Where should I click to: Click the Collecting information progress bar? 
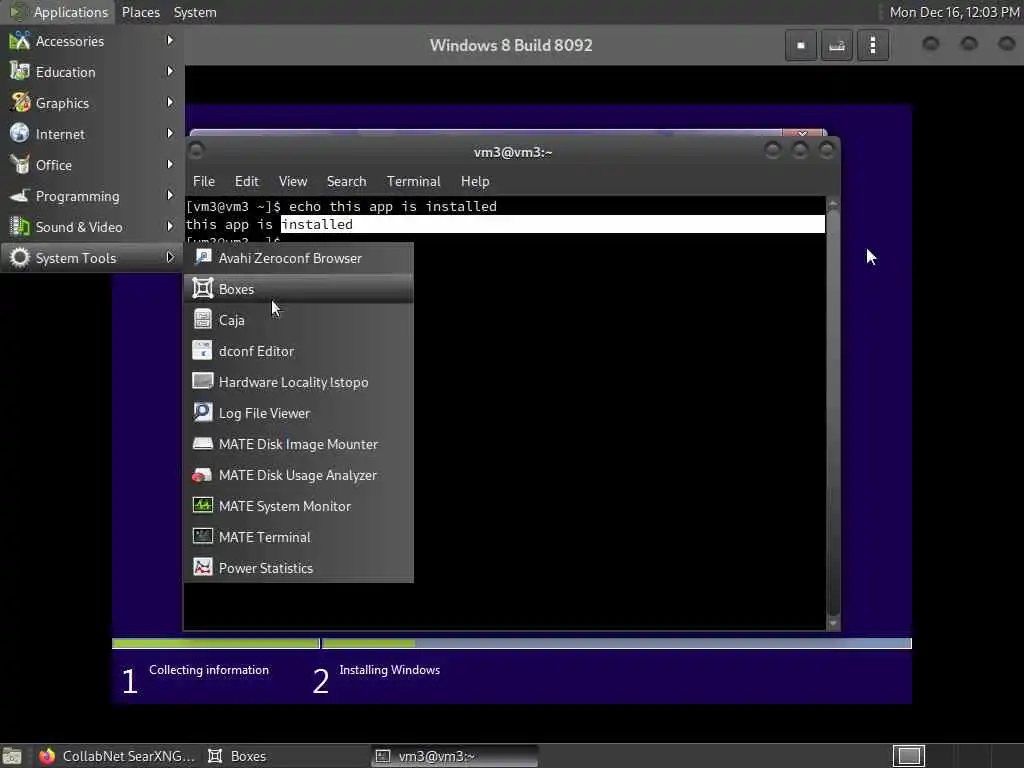click(216, 644)
